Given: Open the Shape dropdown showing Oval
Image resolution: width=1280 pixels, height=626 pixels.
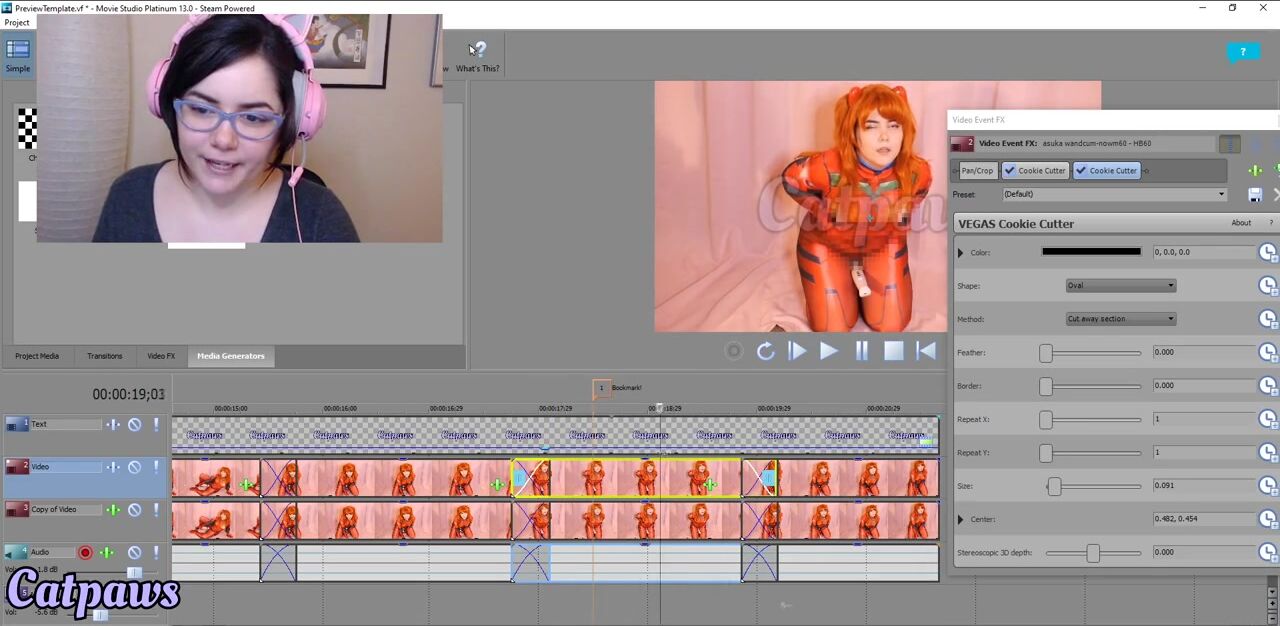Looking at the screenshot, I should point(1120,286).
